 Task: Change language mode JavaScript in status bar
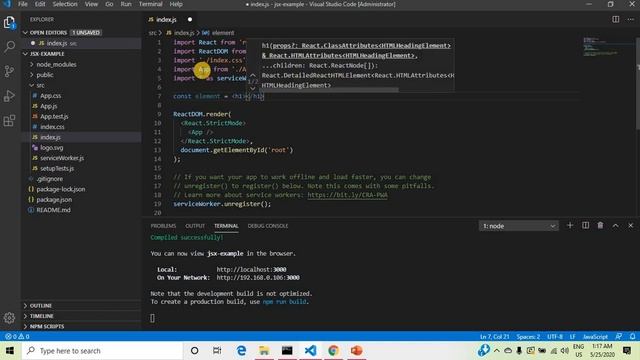pyautogui.click(x=595, y=336)
